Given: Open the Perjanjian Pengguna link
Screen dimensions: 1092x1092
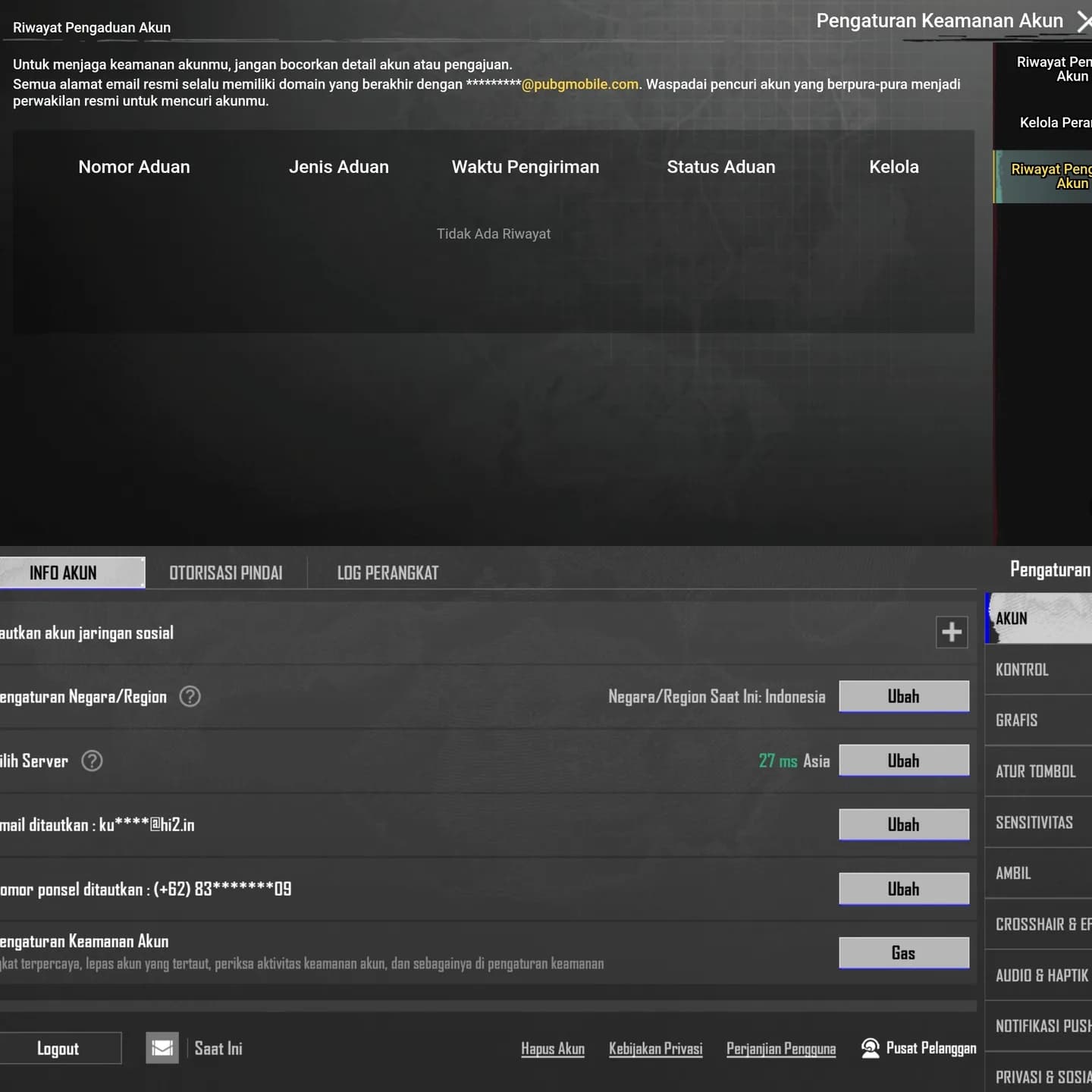Looking at the screenshot, I should pyautogui.click(x=781, y=1049).
